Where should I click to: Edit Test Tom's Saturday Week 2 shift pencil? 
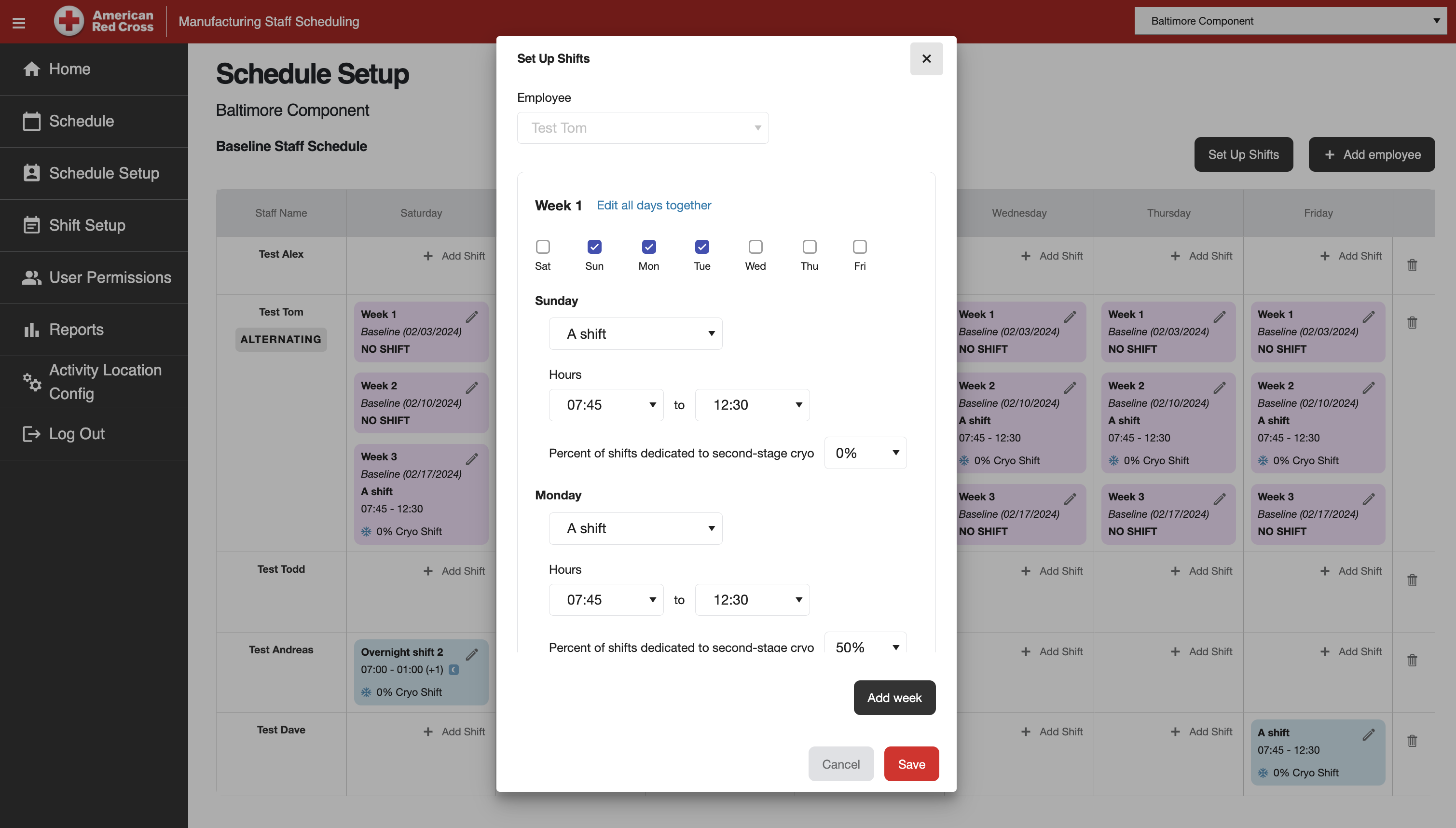pyautogui.click(x=472, y=388)
